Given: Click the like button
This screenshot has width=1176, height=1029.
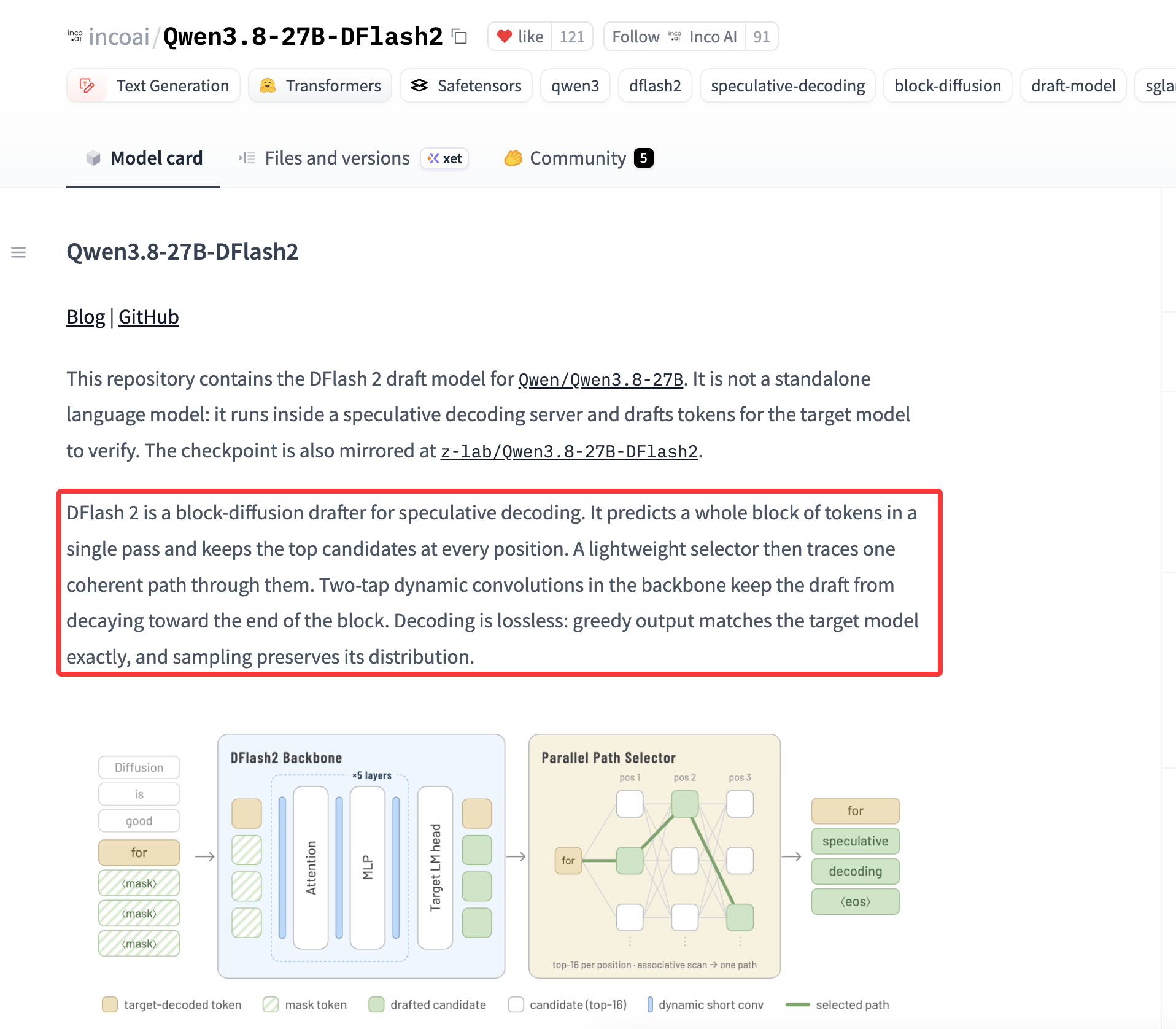Looking at the screenshot, I should pos(520,37).
